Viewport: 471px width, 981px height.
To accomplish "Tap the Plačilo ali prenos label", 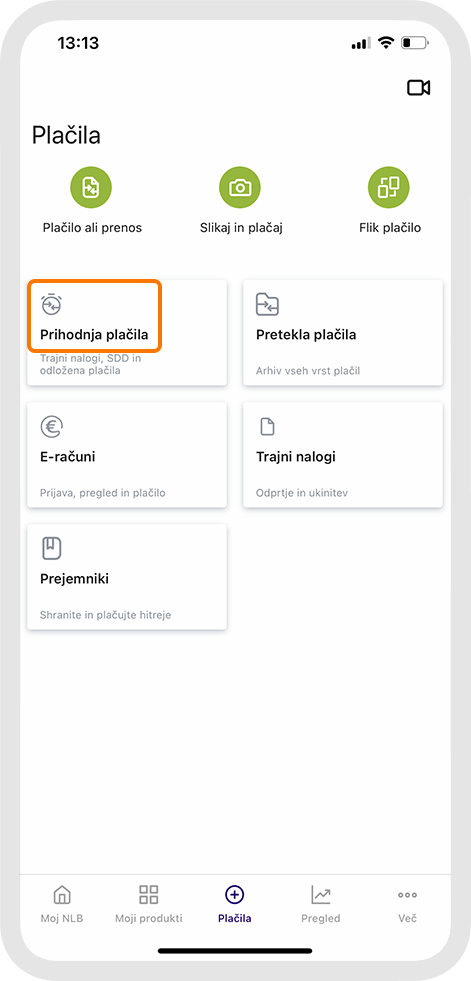I will point(92,228).
